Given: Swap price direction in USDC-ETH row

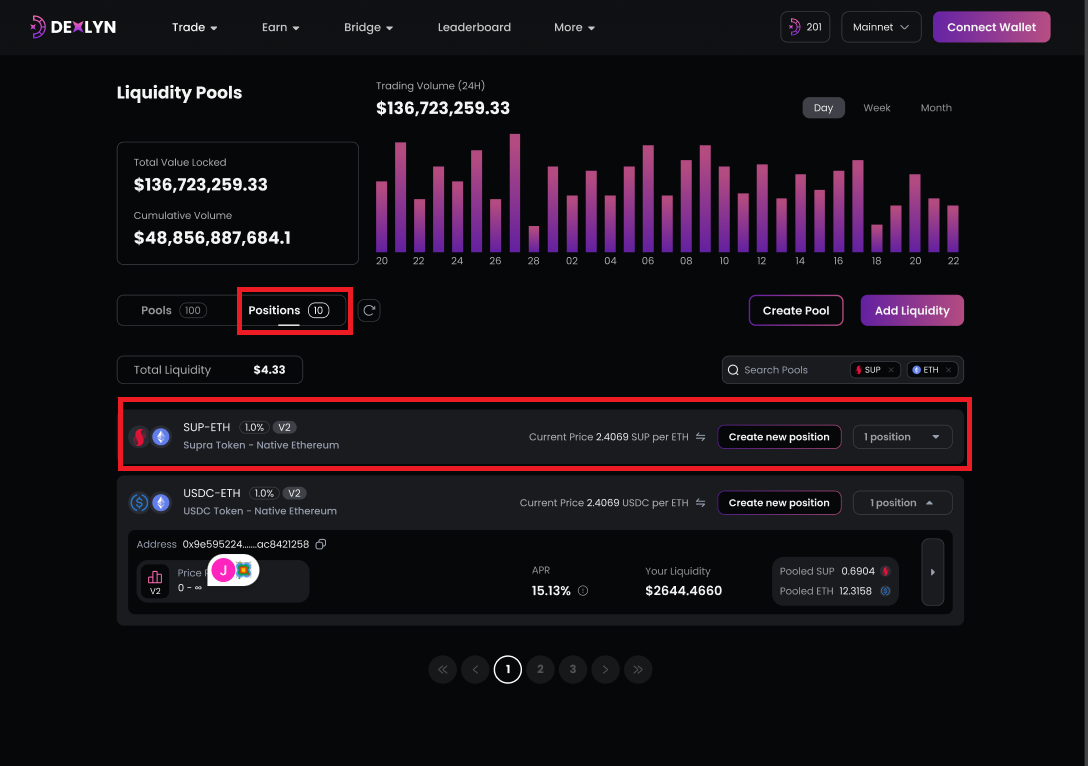Looking at the screenshot, I should click(x=701, y=503).
